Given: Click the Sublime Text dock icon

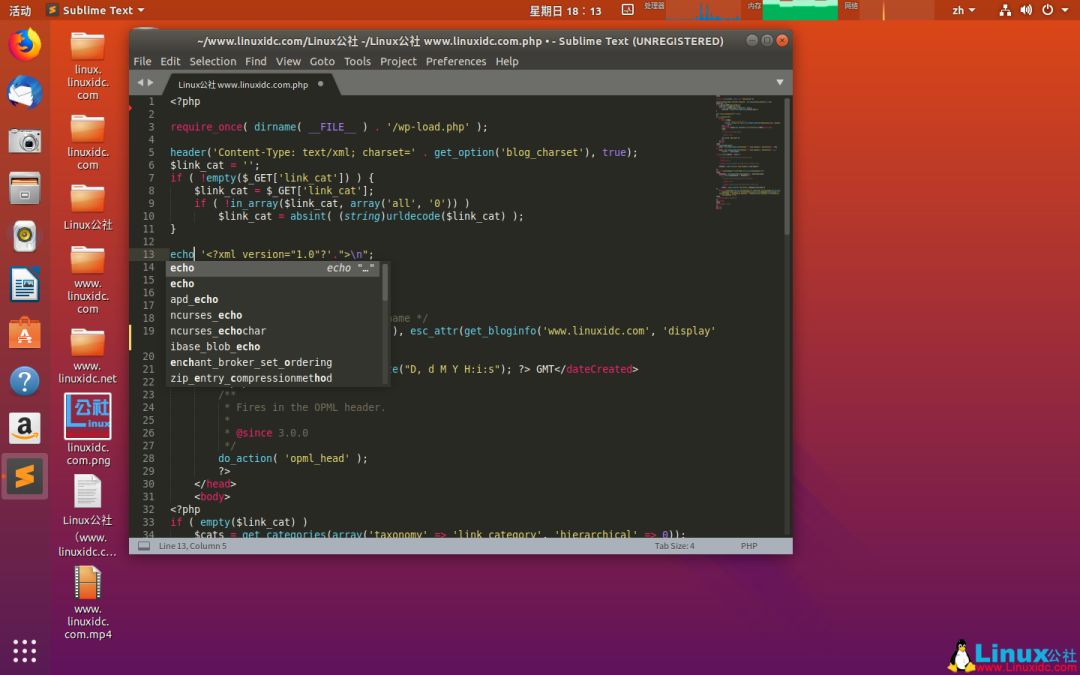Looking at the screenshot, I should point(25,476).
